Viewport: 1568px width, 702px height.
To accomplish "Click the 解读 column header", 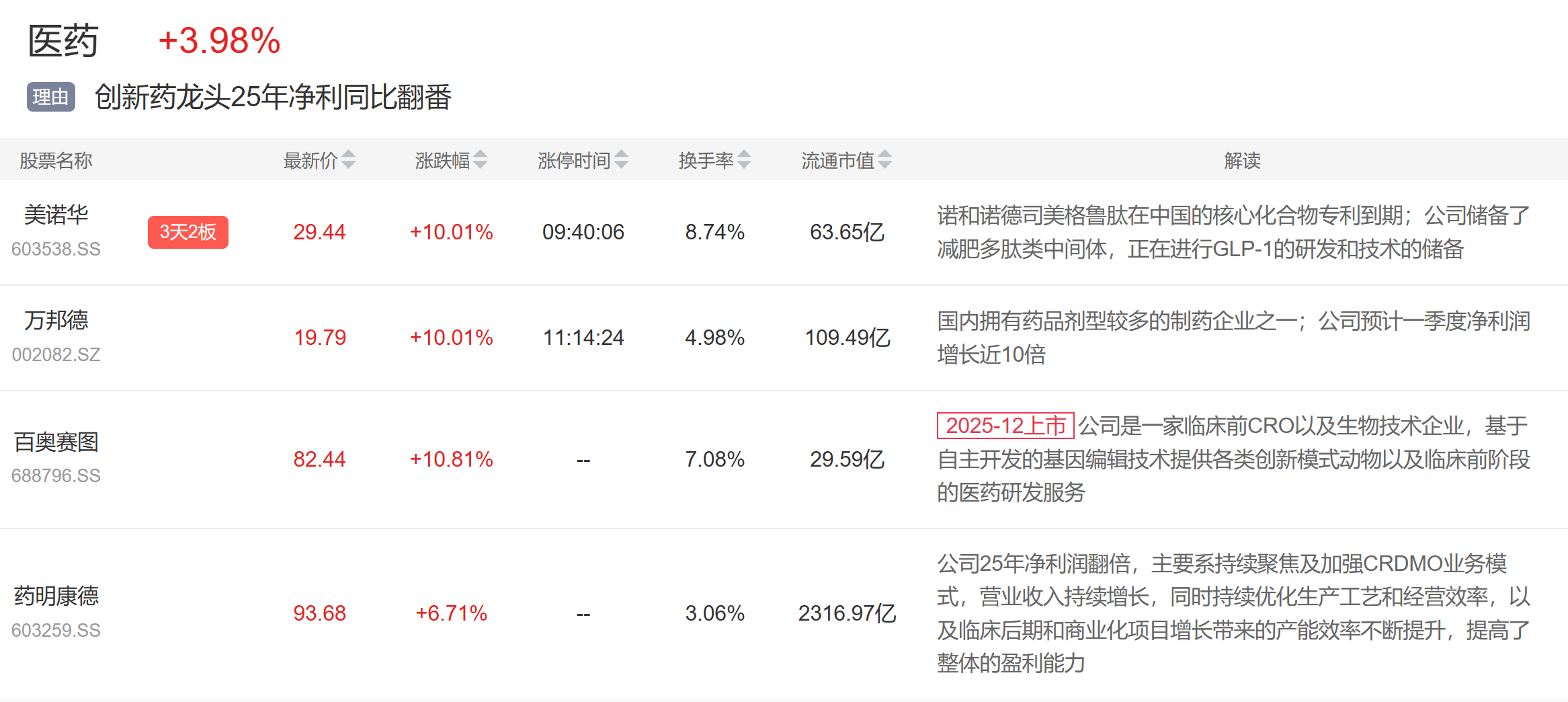I will pos(1242,161).
